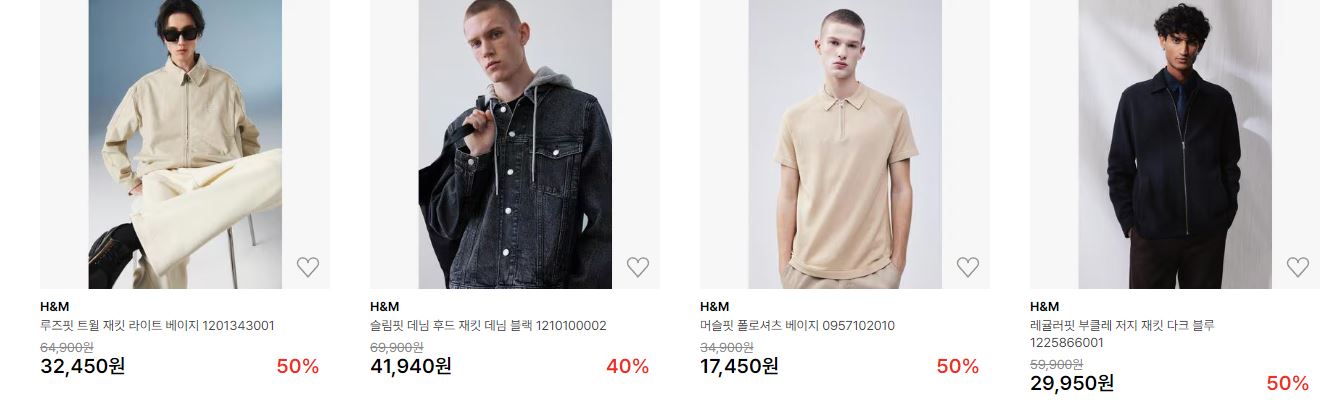Add the beige twill jacket to wishlist

pos(308,267)
